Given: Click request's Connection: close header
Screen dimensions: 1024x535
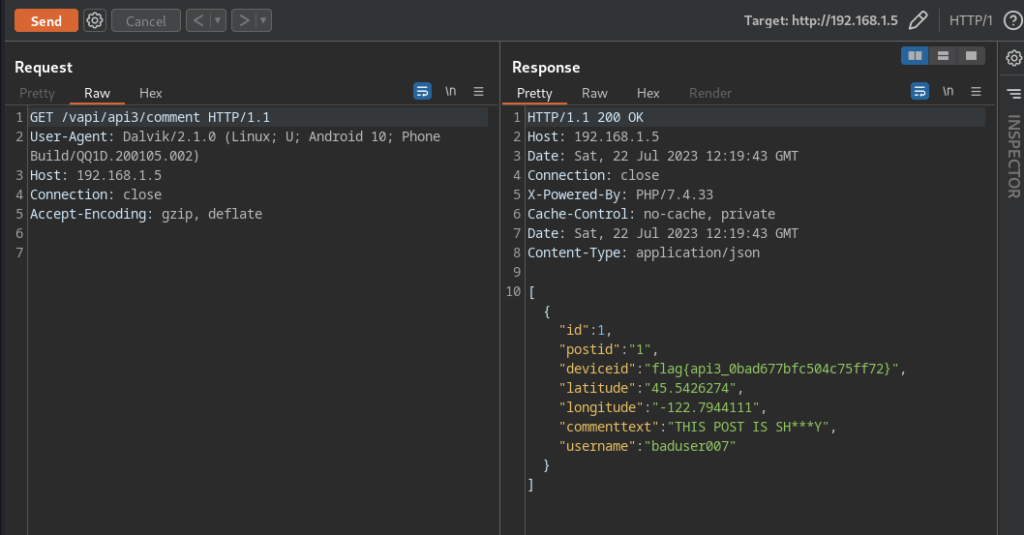Looking at the screenshot, I should coord(95,195).
